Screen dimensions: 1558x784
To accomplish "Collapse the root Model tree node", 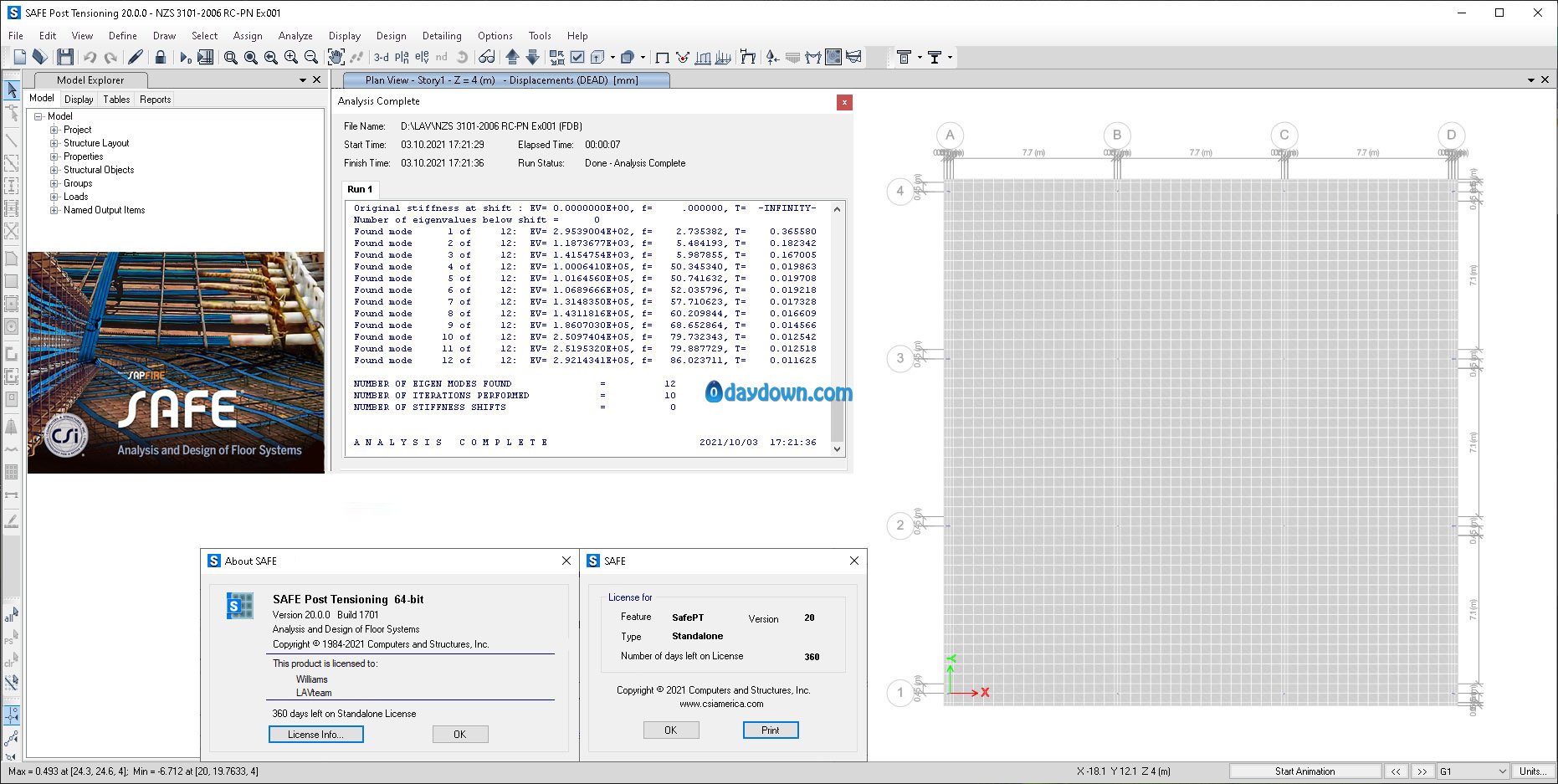I will [38, 116].
